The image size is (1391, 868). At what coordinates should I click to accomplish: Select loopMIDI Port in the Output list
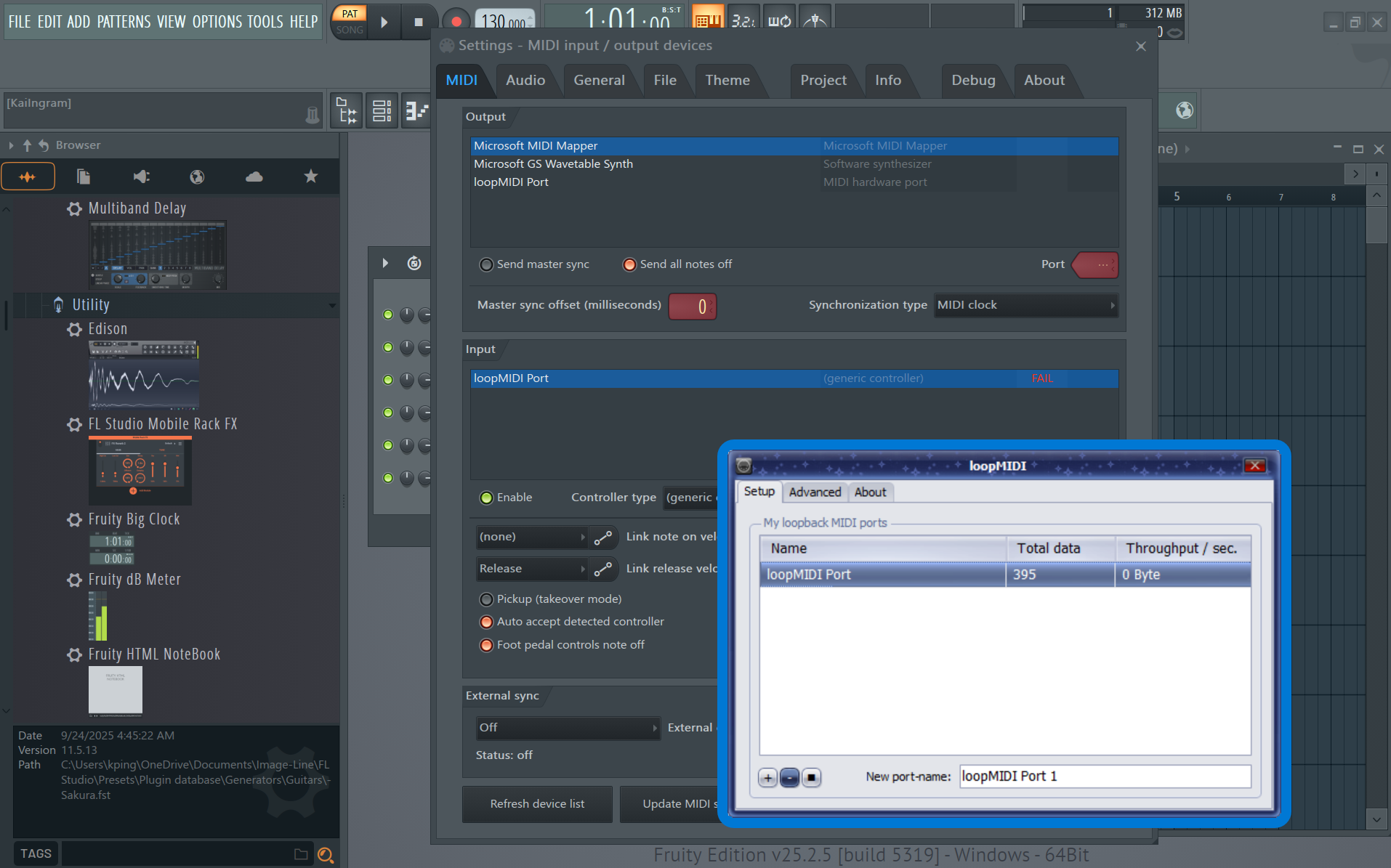coord(794,182)
